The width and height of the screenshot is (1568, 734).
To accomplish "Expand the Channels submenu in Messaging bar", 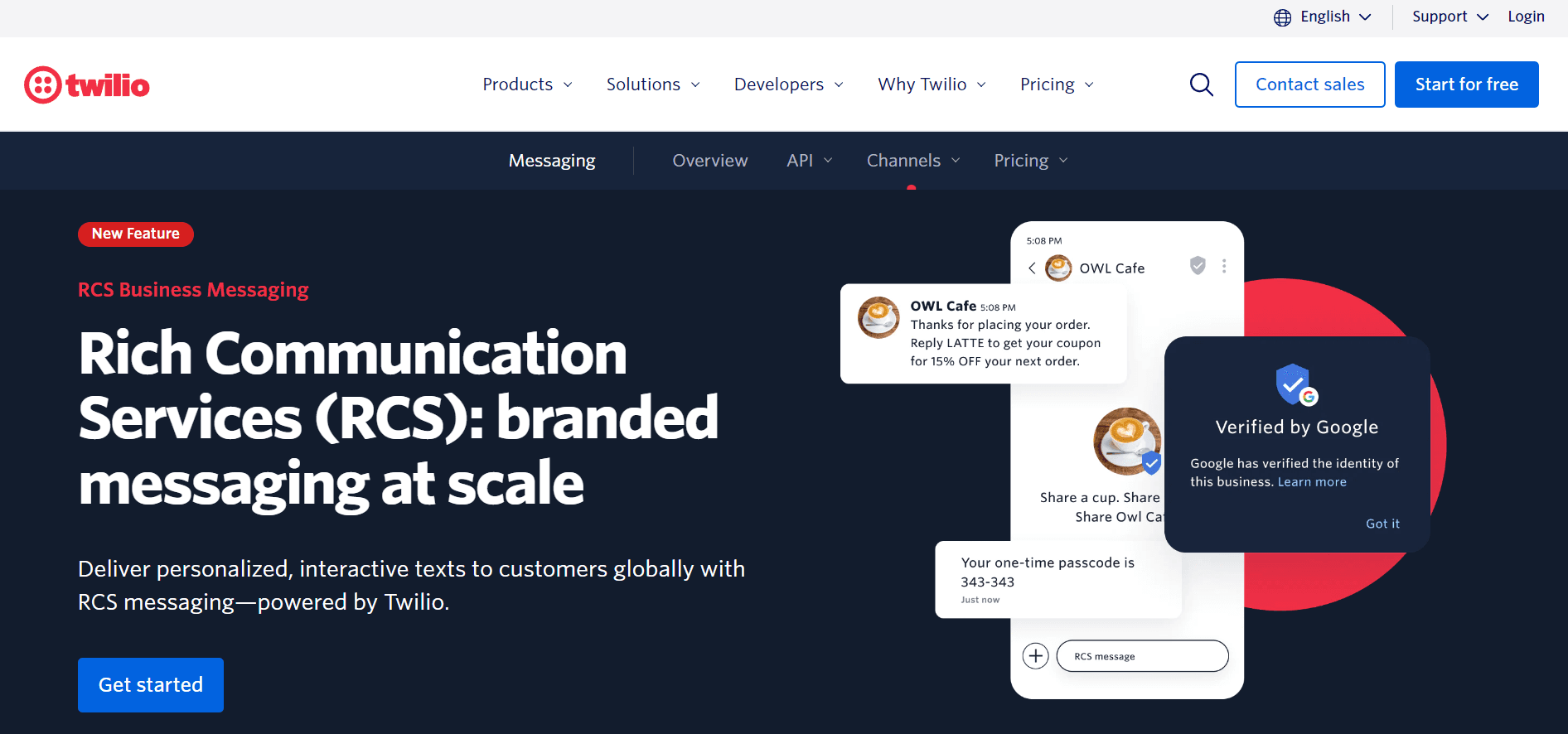I will (x=912, y=161).
